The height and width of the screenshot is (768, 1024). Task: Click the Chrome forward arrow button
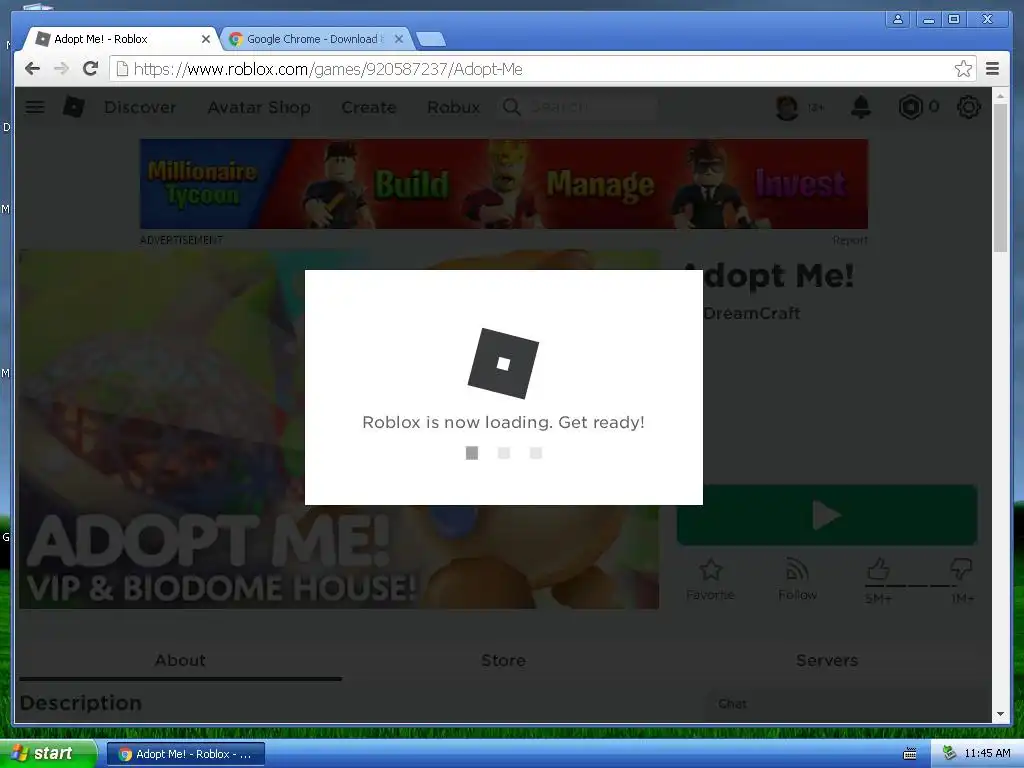pyautogui.click(x=61, y=69)
